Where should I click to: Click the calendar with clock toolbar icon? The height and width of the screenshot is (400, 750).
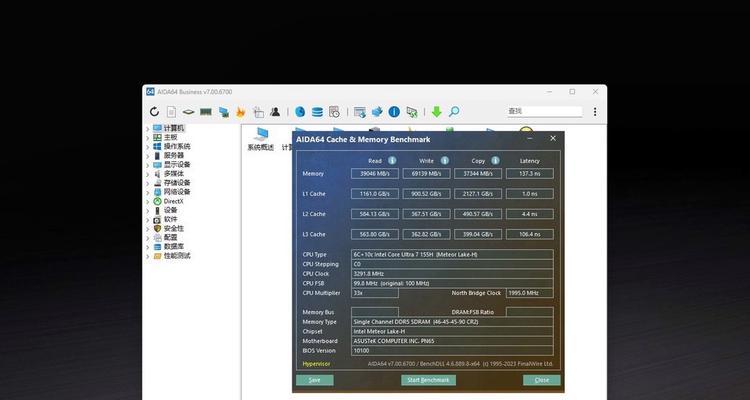[334, 112]
